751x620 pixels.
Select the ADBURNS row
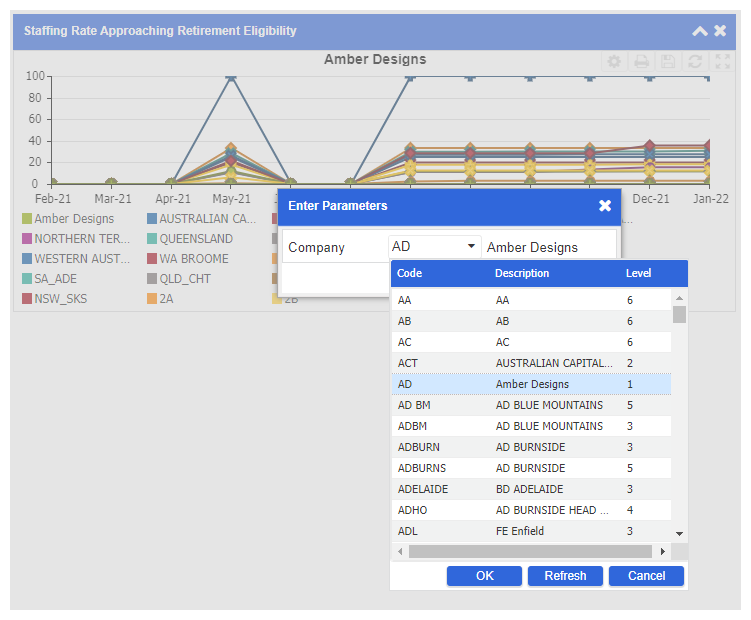[531, 468]
